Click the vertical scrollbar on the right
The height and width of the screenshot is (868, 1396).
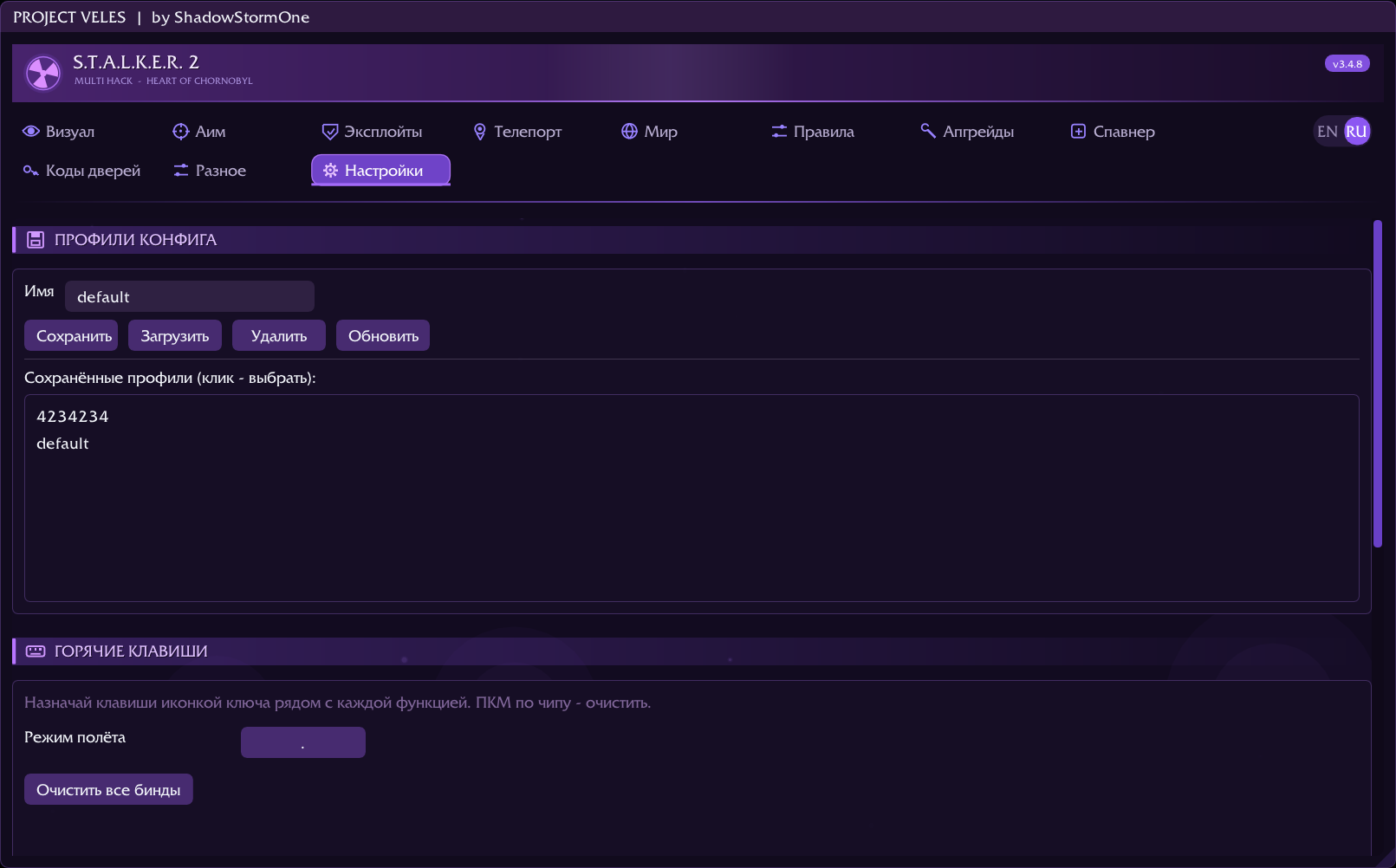click(1378, 384)
